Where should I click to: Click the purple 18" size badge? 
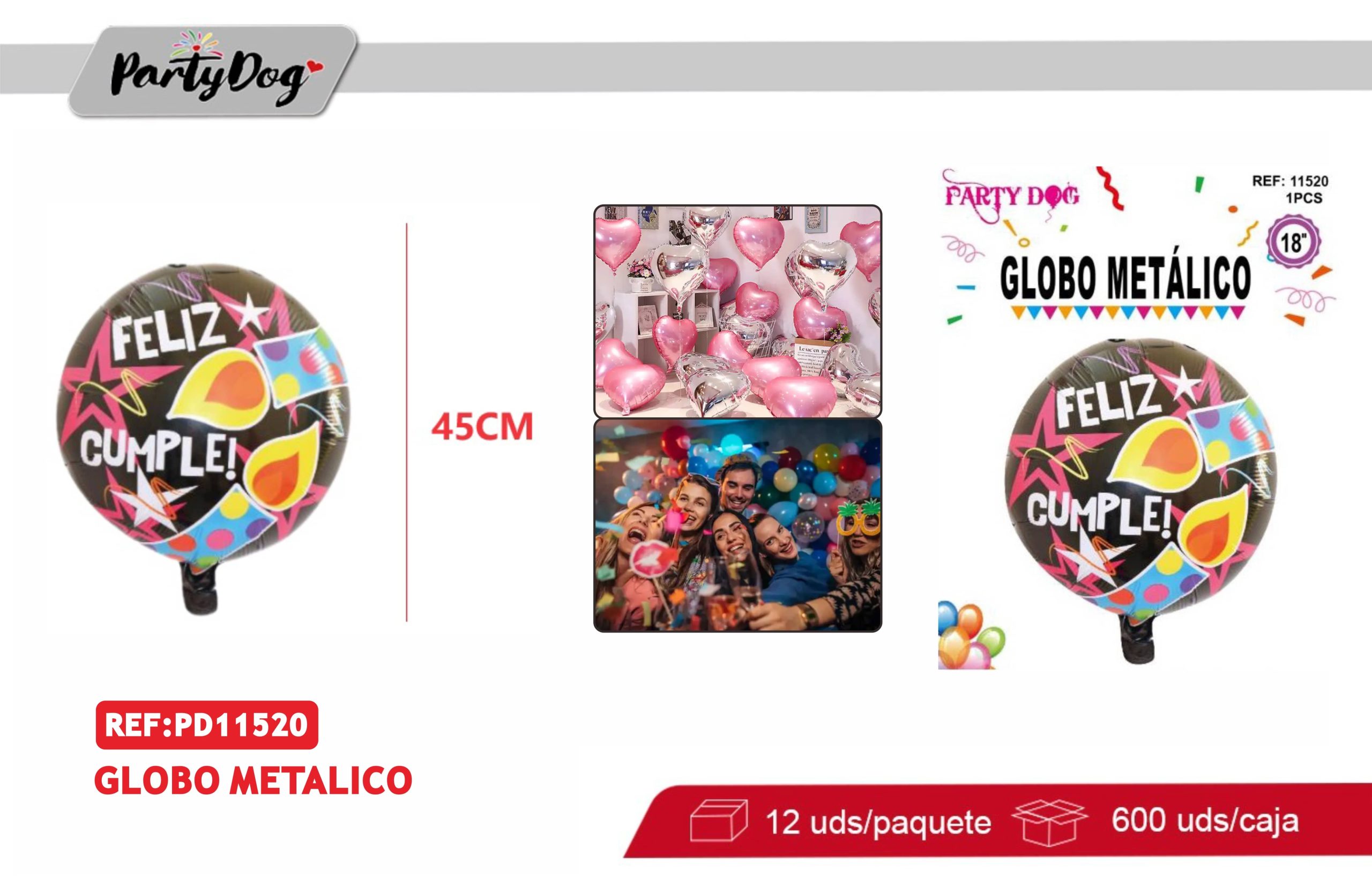click(1293, 242)
